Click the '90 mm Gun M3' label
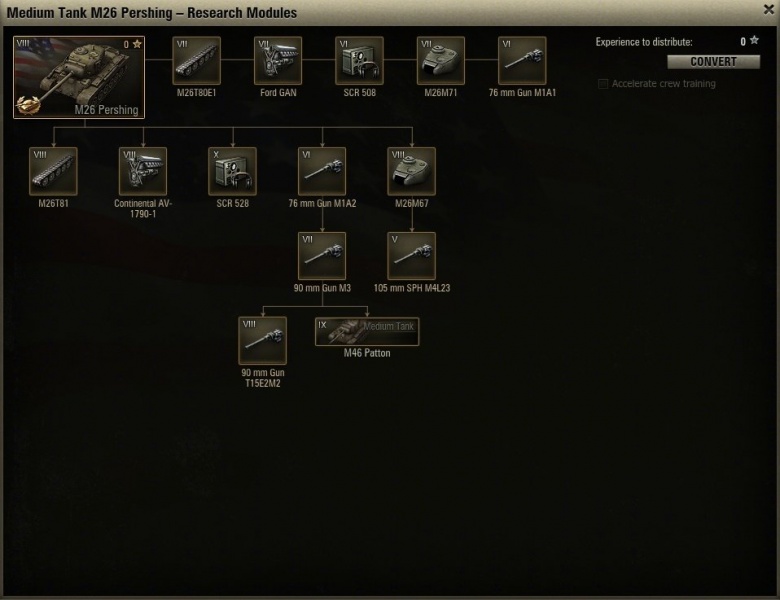 (x=322, y=288)
